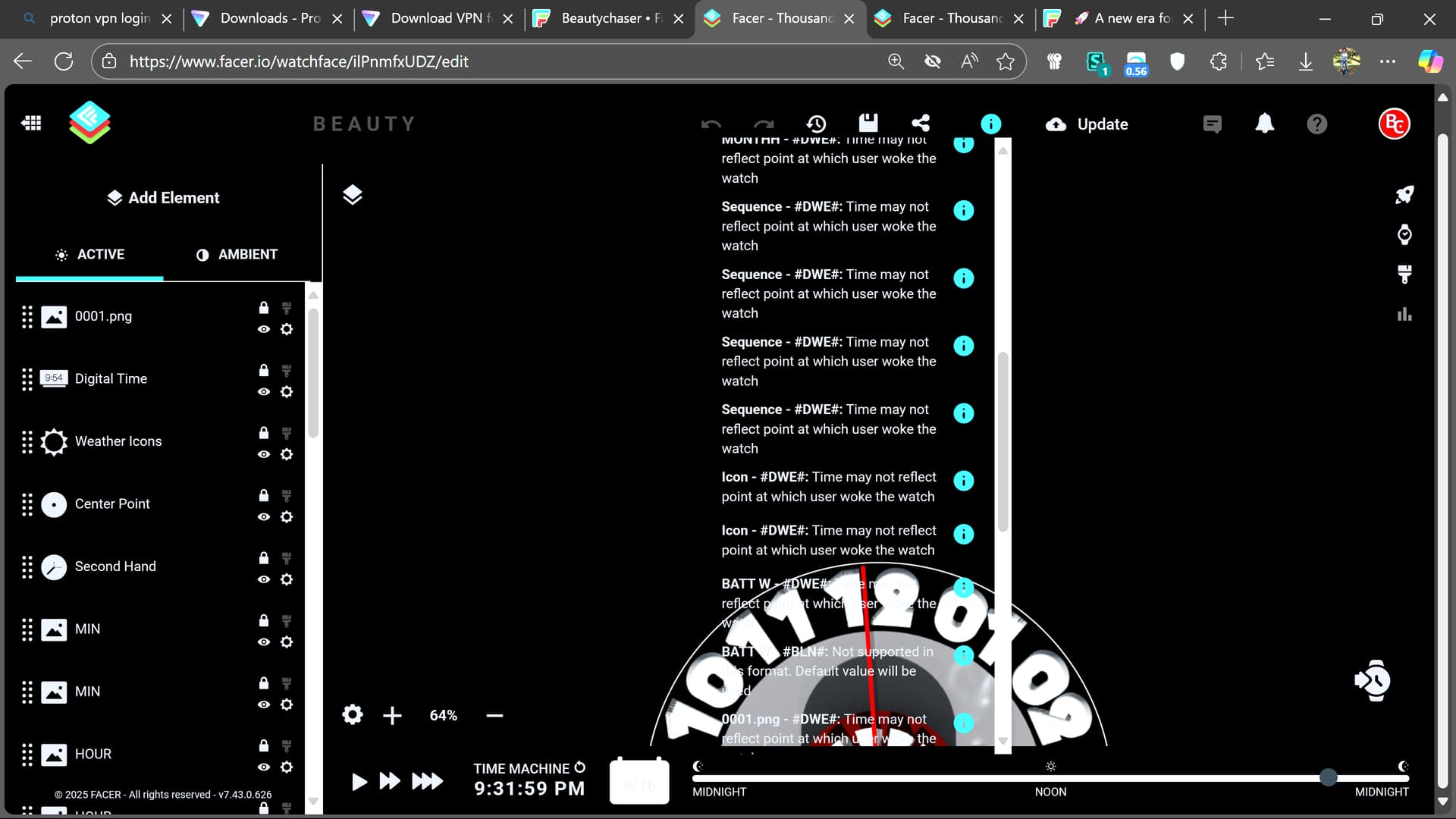1456x819 pixels.
Task: Click the share icon in top toolbar
Action: click(921, 124)
